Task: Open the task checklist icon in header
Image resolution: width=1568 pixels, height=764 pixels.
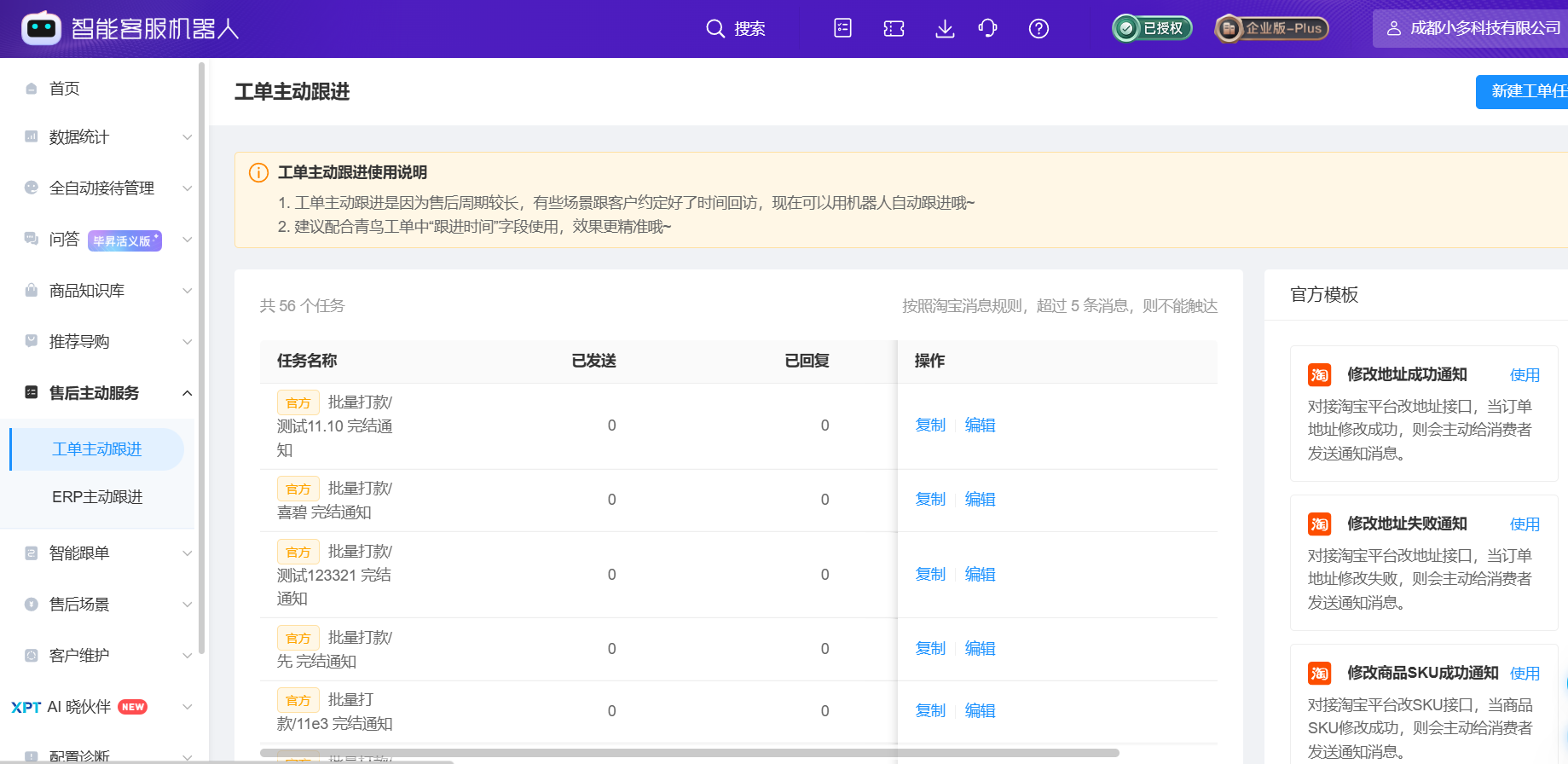Action: [842, 28]
